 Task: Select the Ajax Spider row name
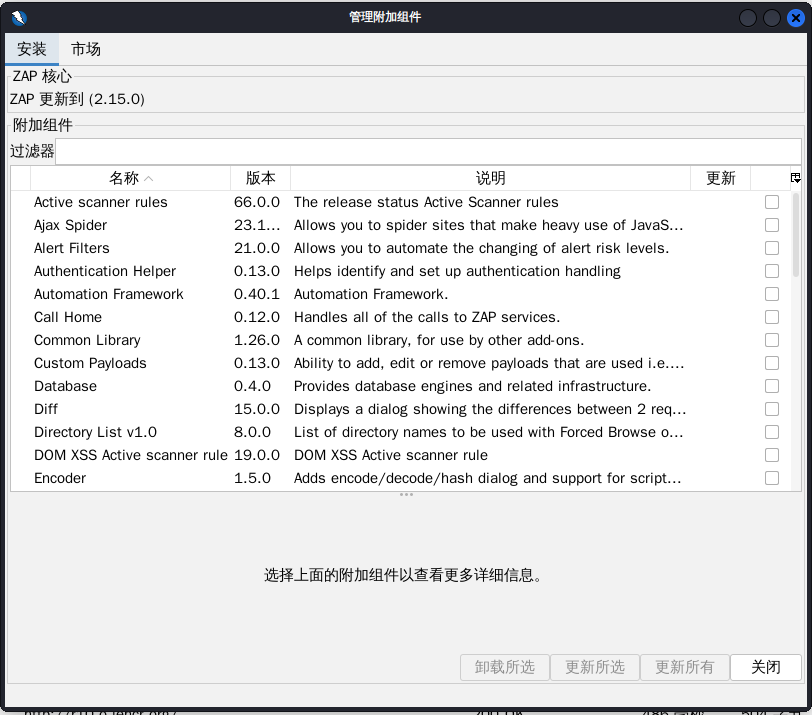(x=70, y=225)
